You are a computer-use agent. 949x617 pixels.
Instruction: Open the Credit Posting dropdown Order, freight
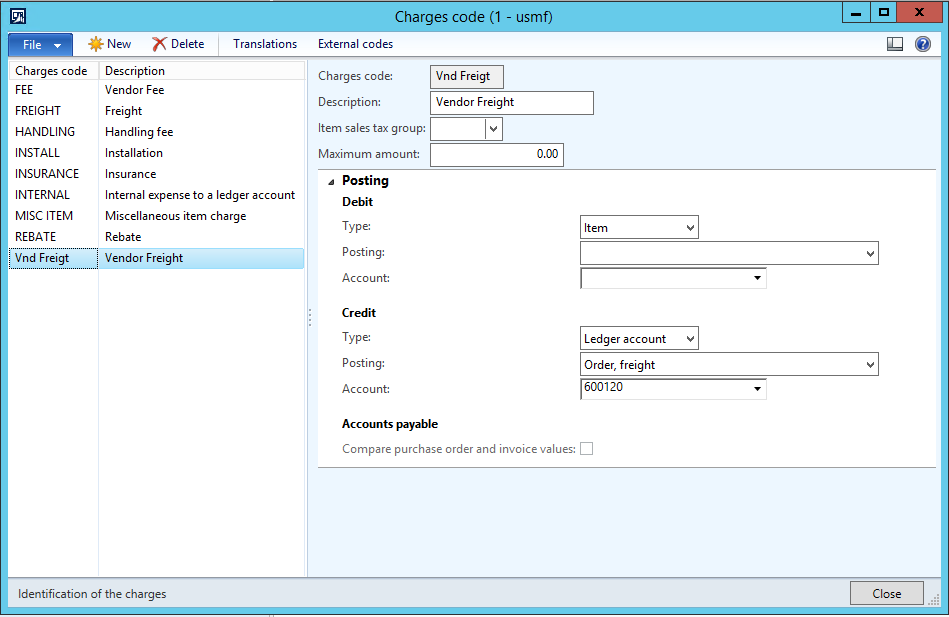click(729, 365)
